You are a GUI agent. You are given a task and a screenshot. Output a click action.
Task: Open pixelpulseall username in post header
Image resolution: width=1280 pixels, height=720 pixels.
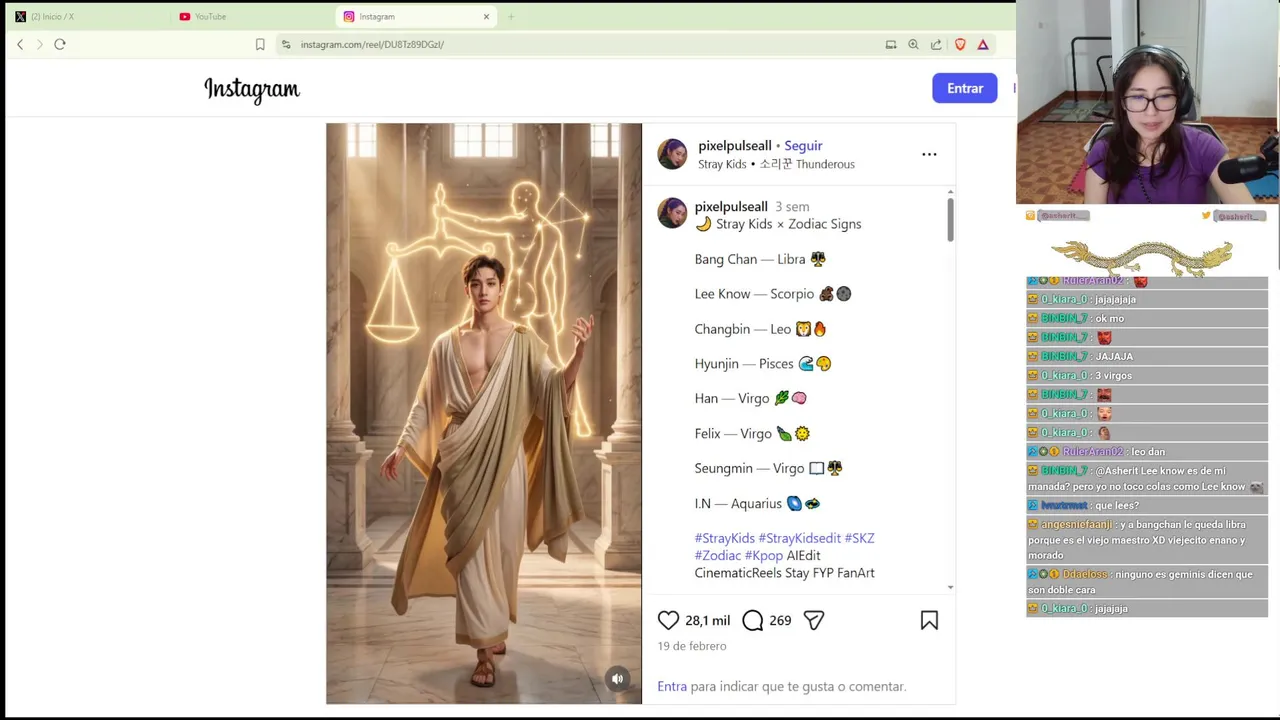(735, 145)
